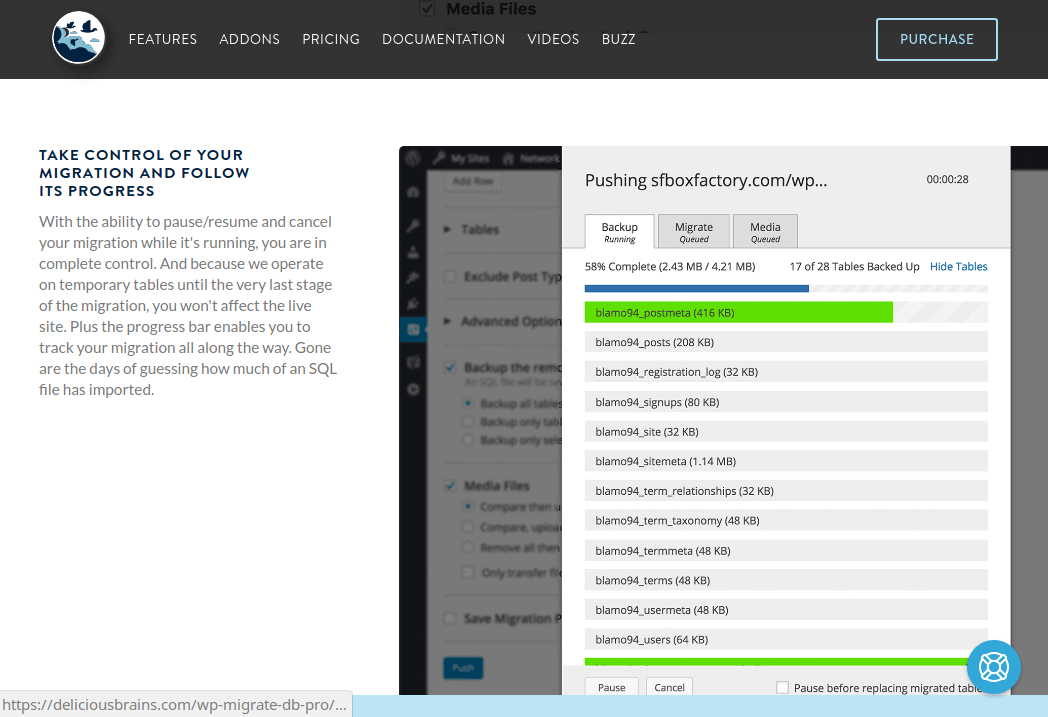
Task: Toggle Only transfer files checkbox
Action: click(469, 573)
